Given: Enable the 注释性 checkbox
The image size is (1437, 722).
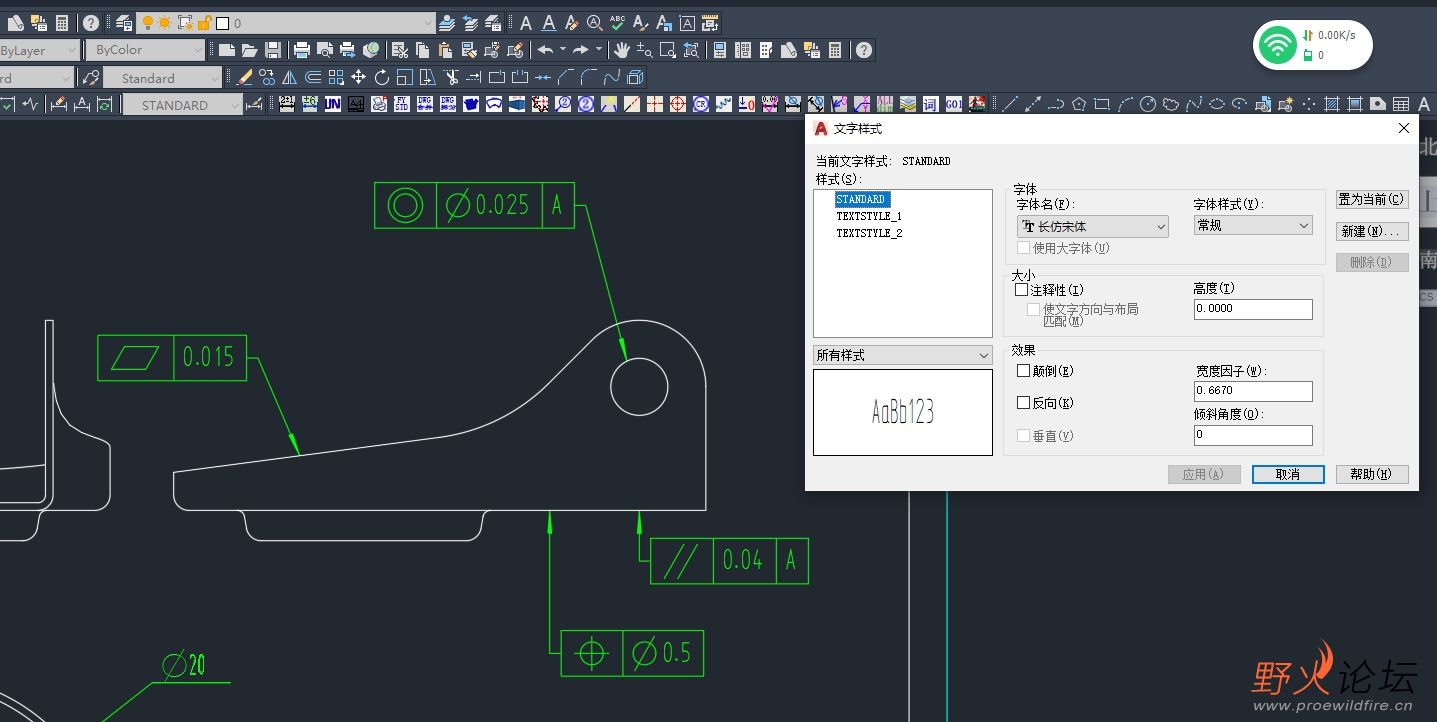Looking at the screenshot, I should tap(1022, 290).
